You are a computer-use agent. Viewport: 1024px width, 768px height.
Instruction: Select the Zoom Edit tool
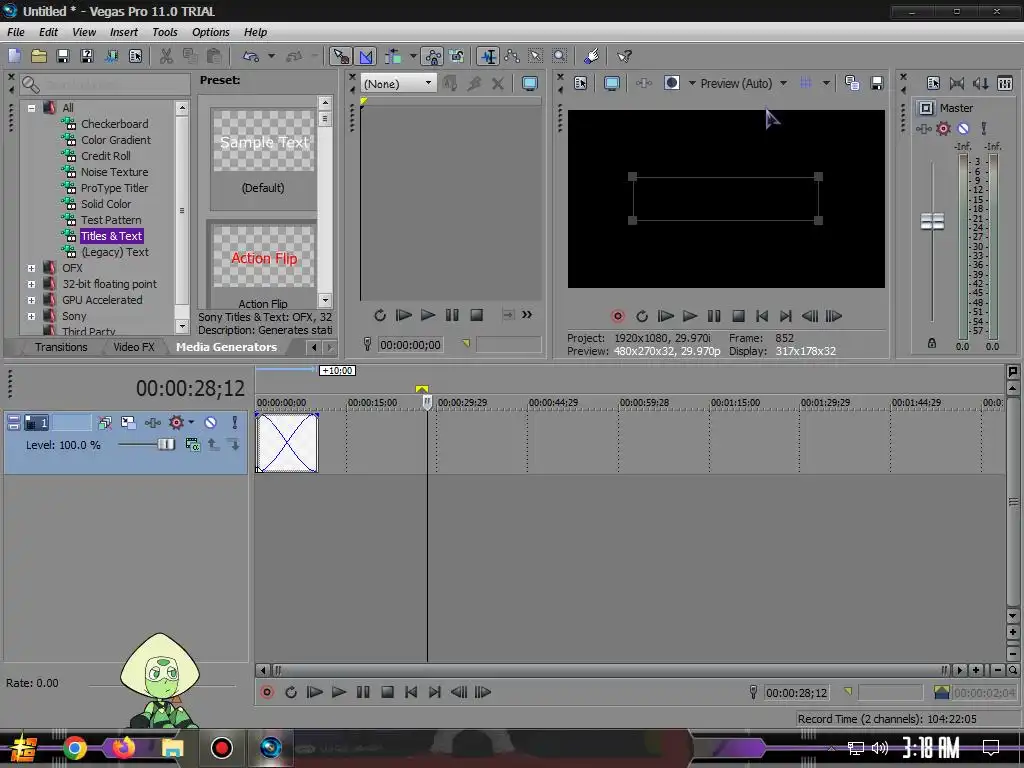(x=560, y=56)
